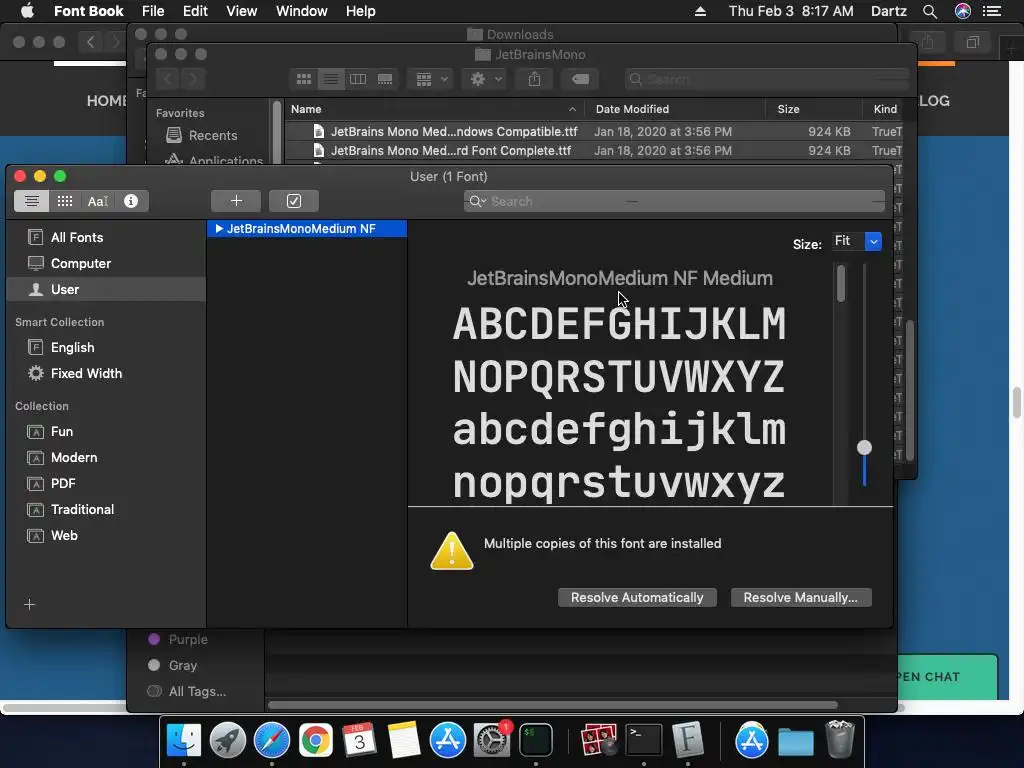This screenshot has height=768, width=1024.
Task: Click Share button in JetBrainsMono Finder window
Action: click(x=534, y=79)
